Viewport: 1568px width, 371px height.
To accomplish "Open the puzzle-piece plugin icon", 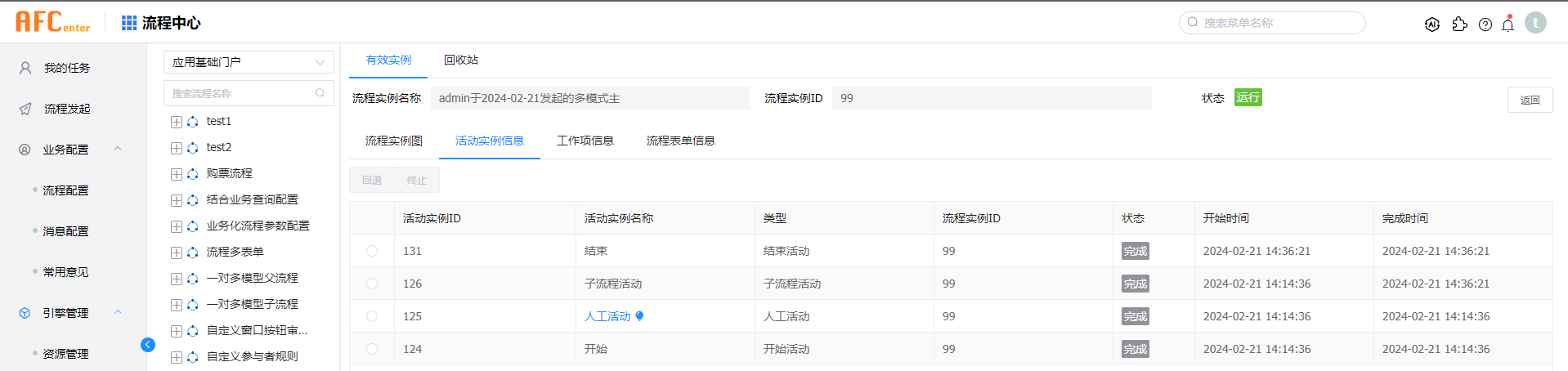I will (1459, 25).
